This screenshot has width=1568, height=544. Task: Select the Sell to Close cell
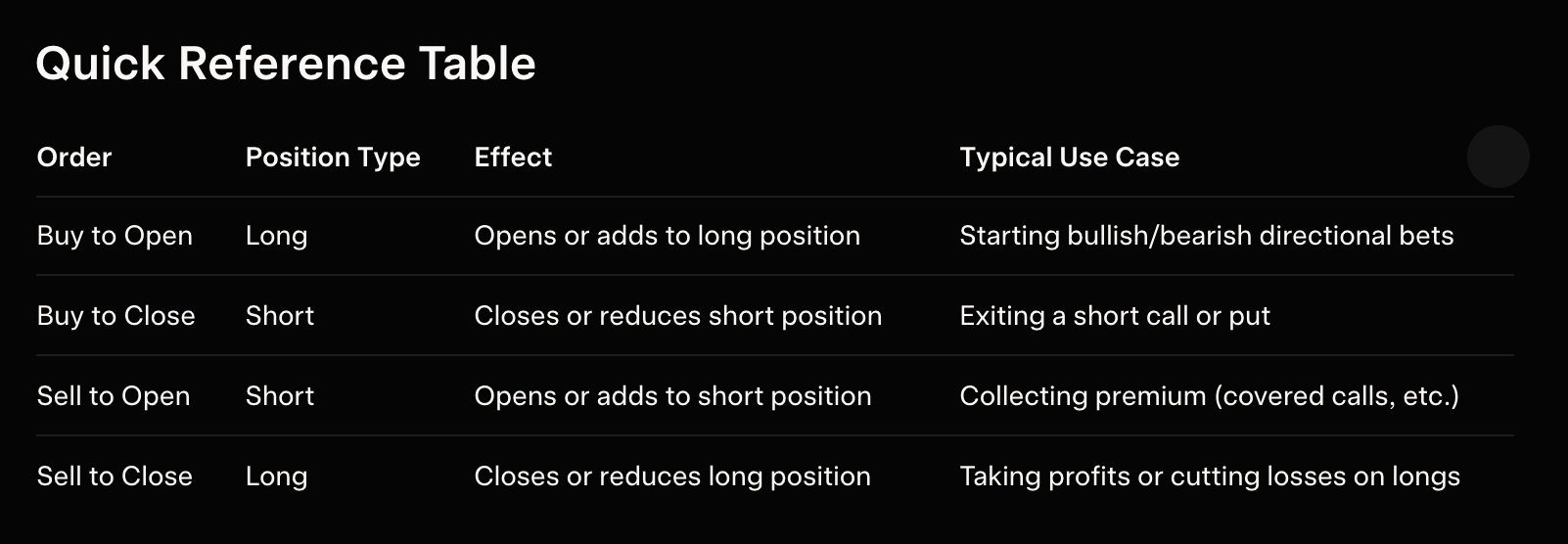[x=115, y=476]
